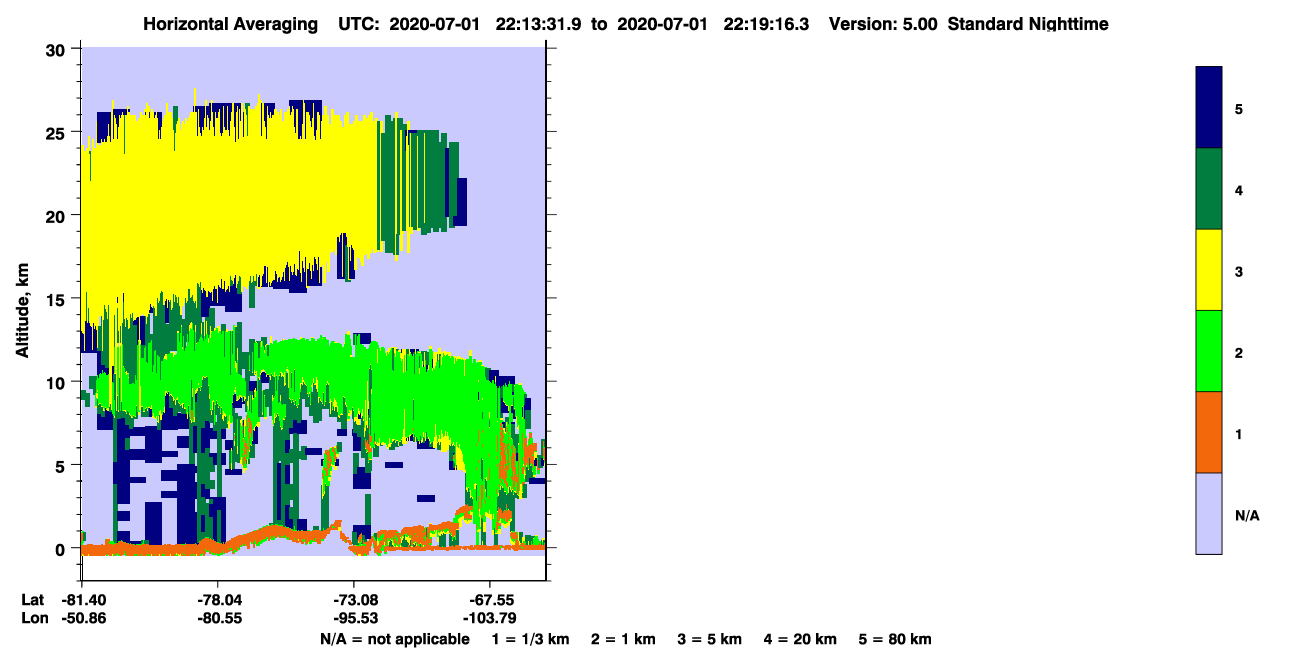Screen dimensions: 1300x667
Task: Click the lavender N/A color bar segment
Action: click(1209, 513)
